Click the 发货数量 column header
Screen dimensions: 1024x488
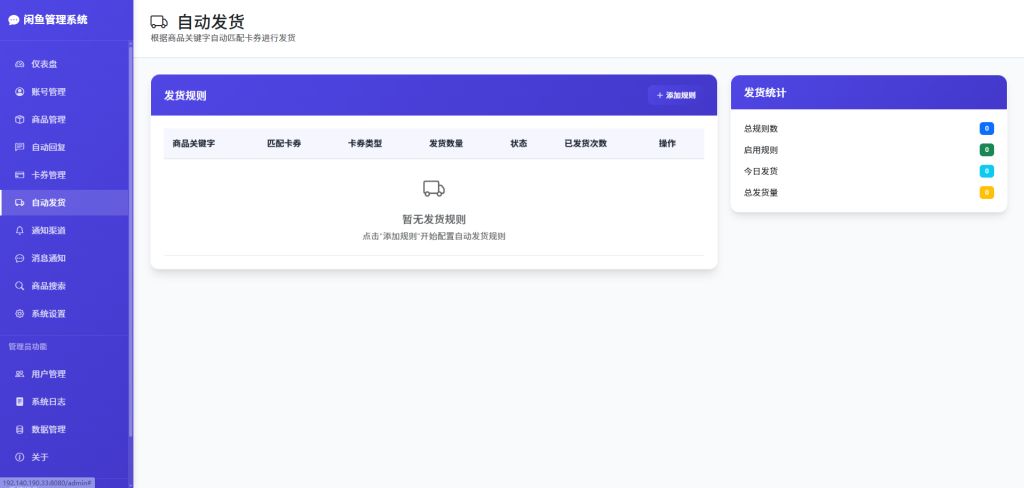tap(446, 144)
